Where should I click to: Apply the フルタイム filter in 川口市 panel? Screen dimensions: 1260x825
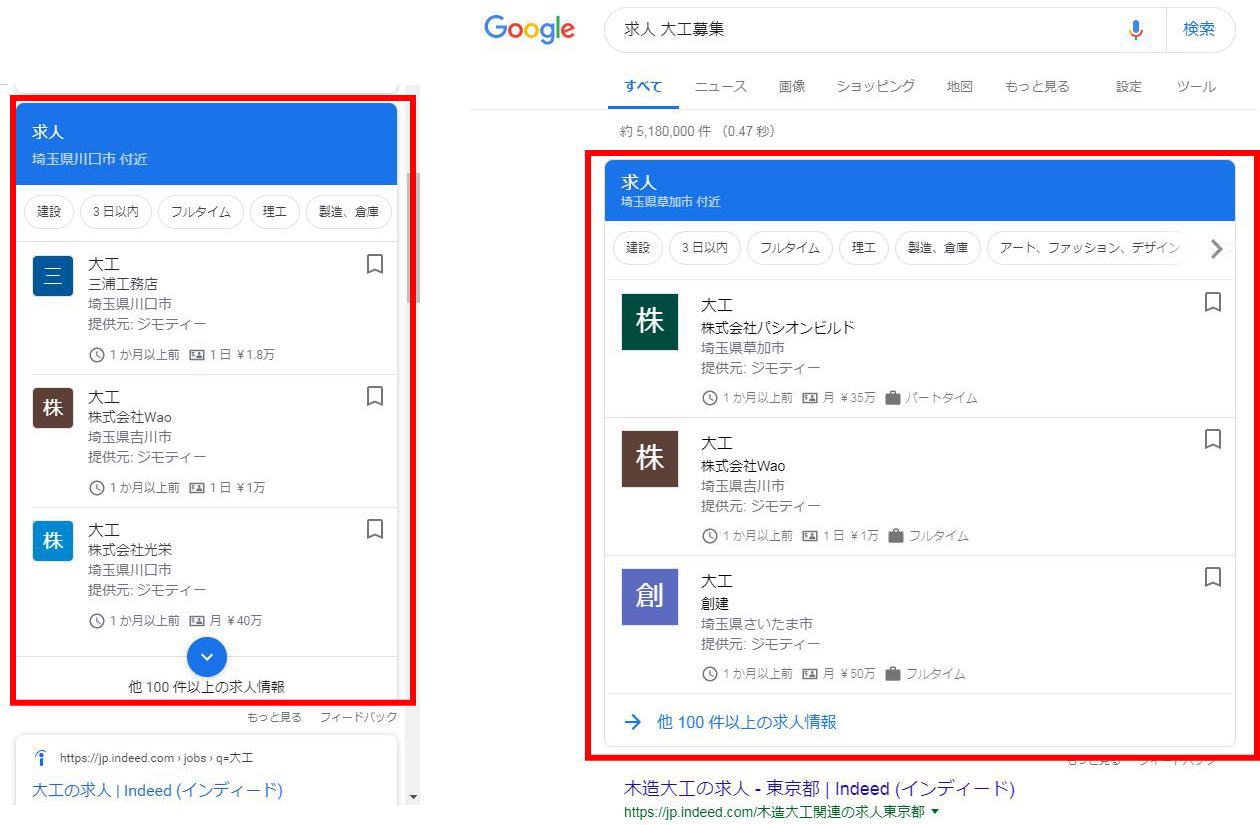point(200,212)
